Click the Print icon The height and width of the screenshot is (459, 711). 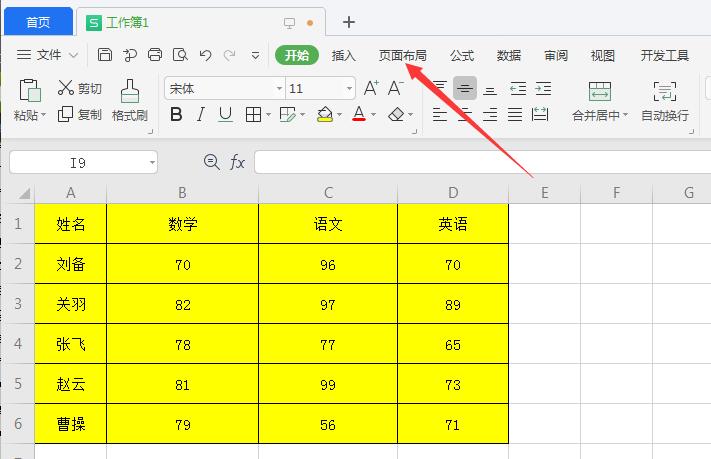coord(155,55)
